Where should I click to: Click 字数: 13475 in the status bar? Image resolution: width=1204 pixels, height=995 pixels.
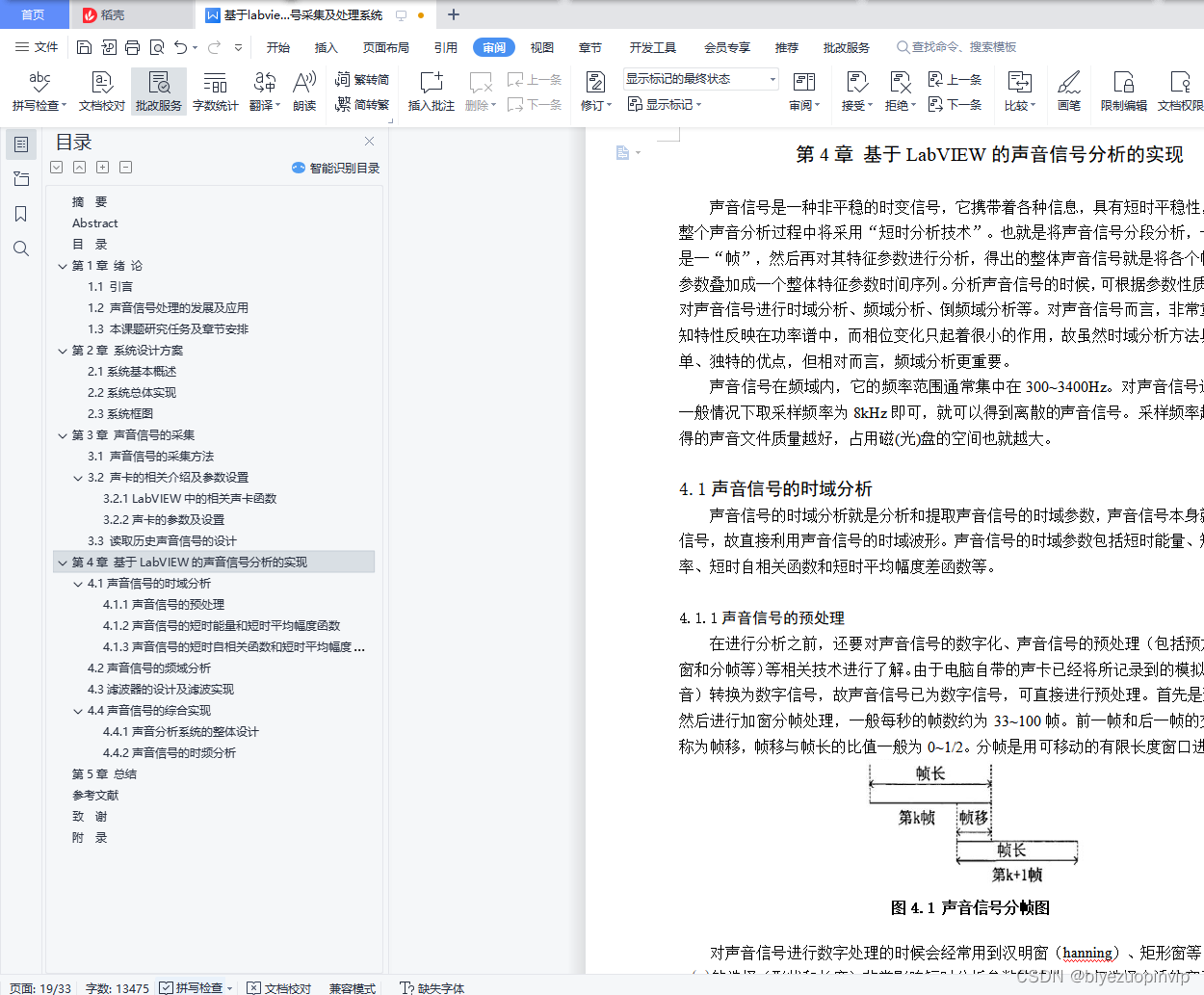[x=118, y=987]
